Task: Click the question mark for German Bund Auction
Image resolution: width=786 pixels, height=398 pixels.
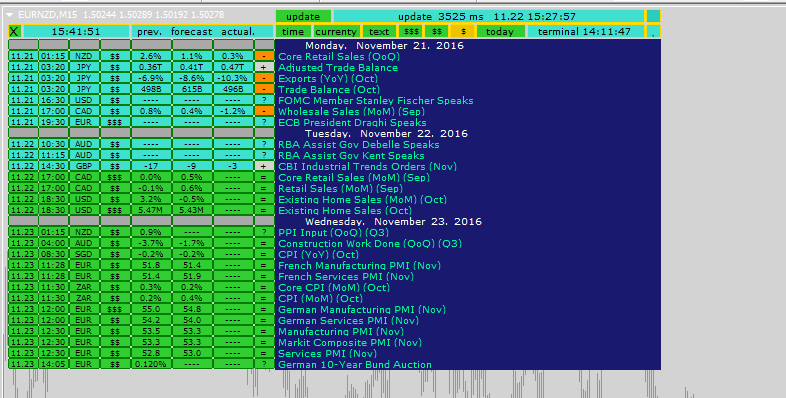Action: point(264,364)
